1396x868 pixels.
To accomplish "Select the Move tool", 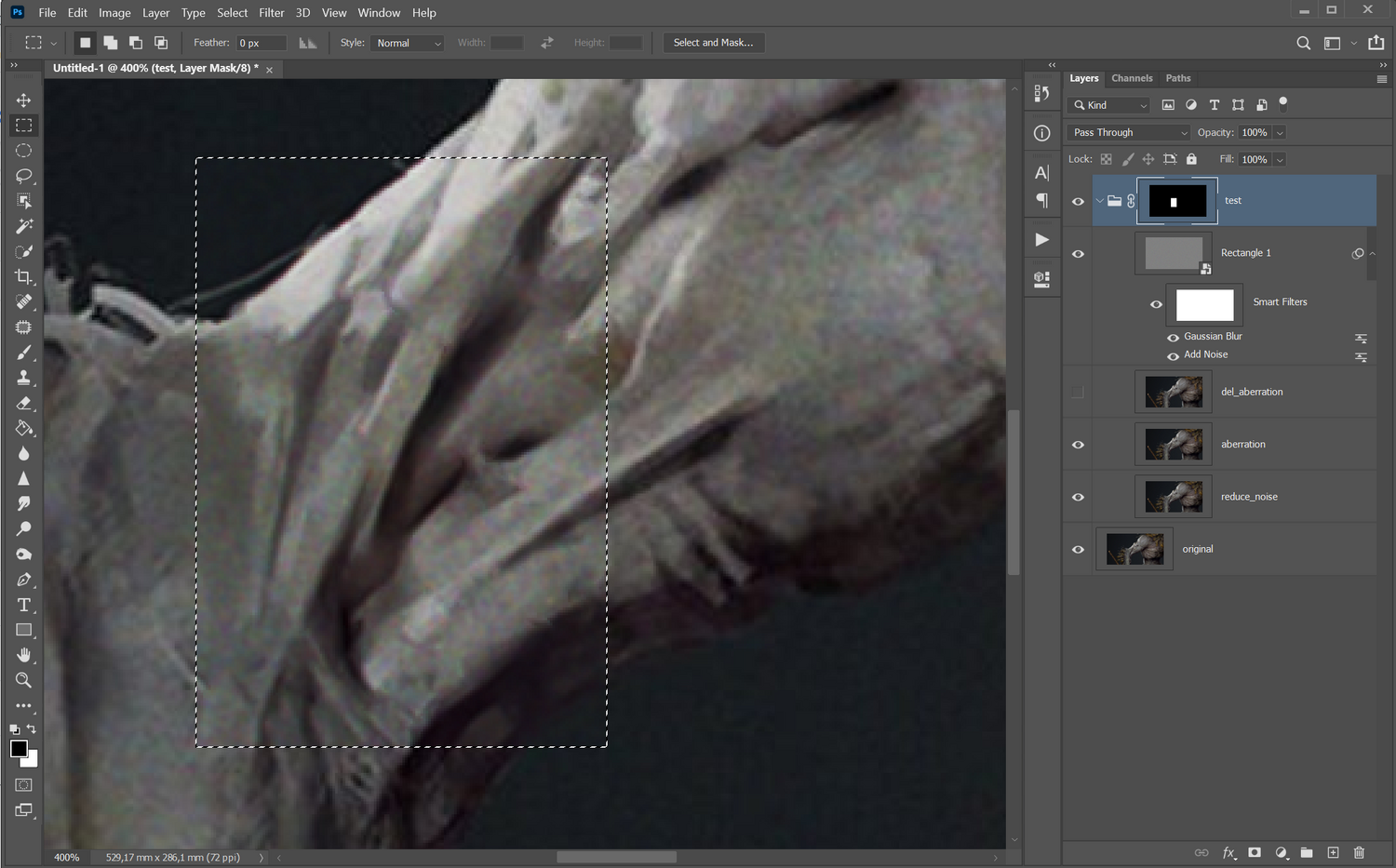I will [24, 100].
